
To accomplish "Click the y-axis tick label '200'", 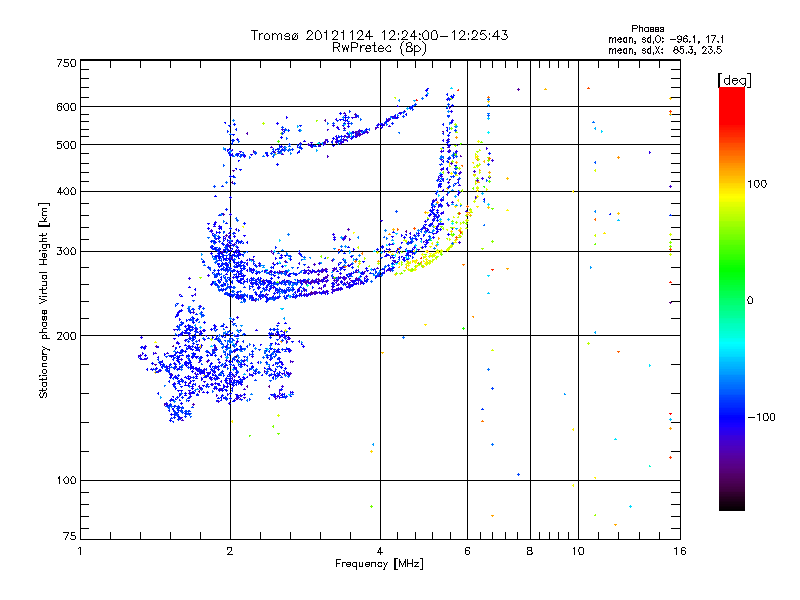I will click(x=66, y=336).
